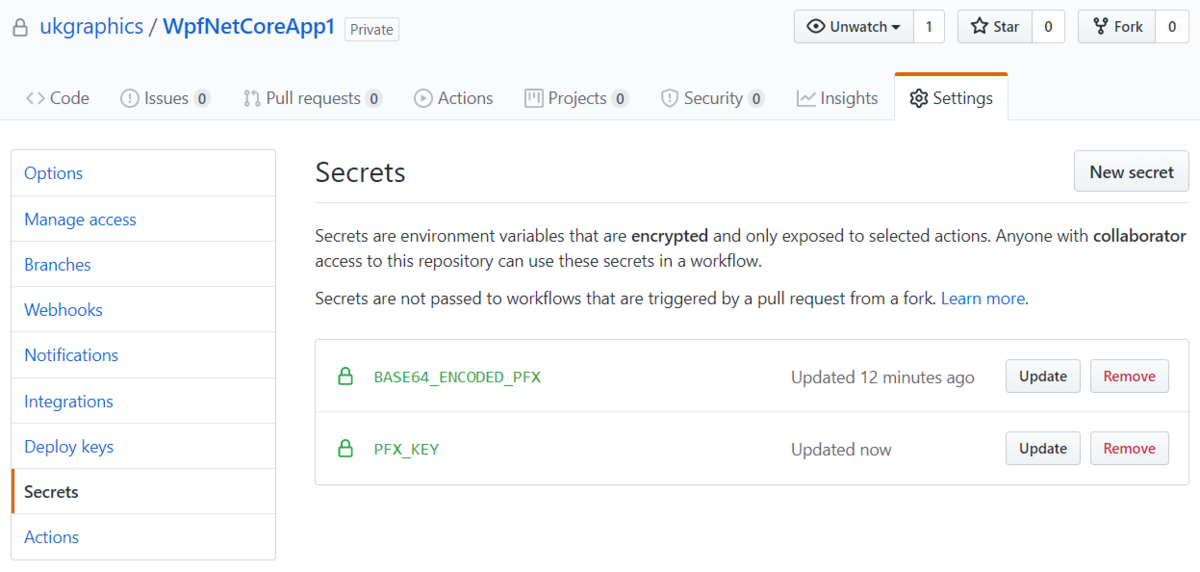
Task: Open the Code tab
Action: (x=58, y=98)
